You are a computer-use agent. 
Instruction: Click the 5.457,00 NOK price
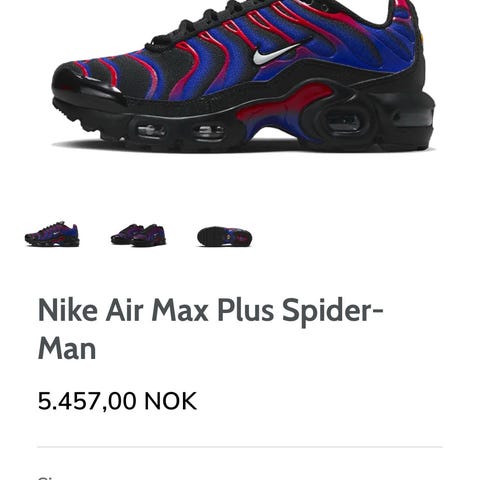(117, 401)
